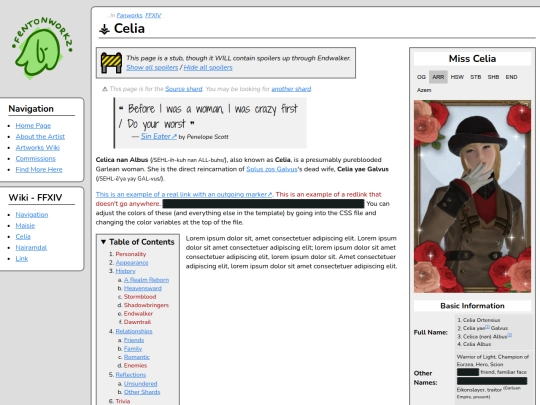Click the warning triangle icon before shard note

tap(105, 89)
